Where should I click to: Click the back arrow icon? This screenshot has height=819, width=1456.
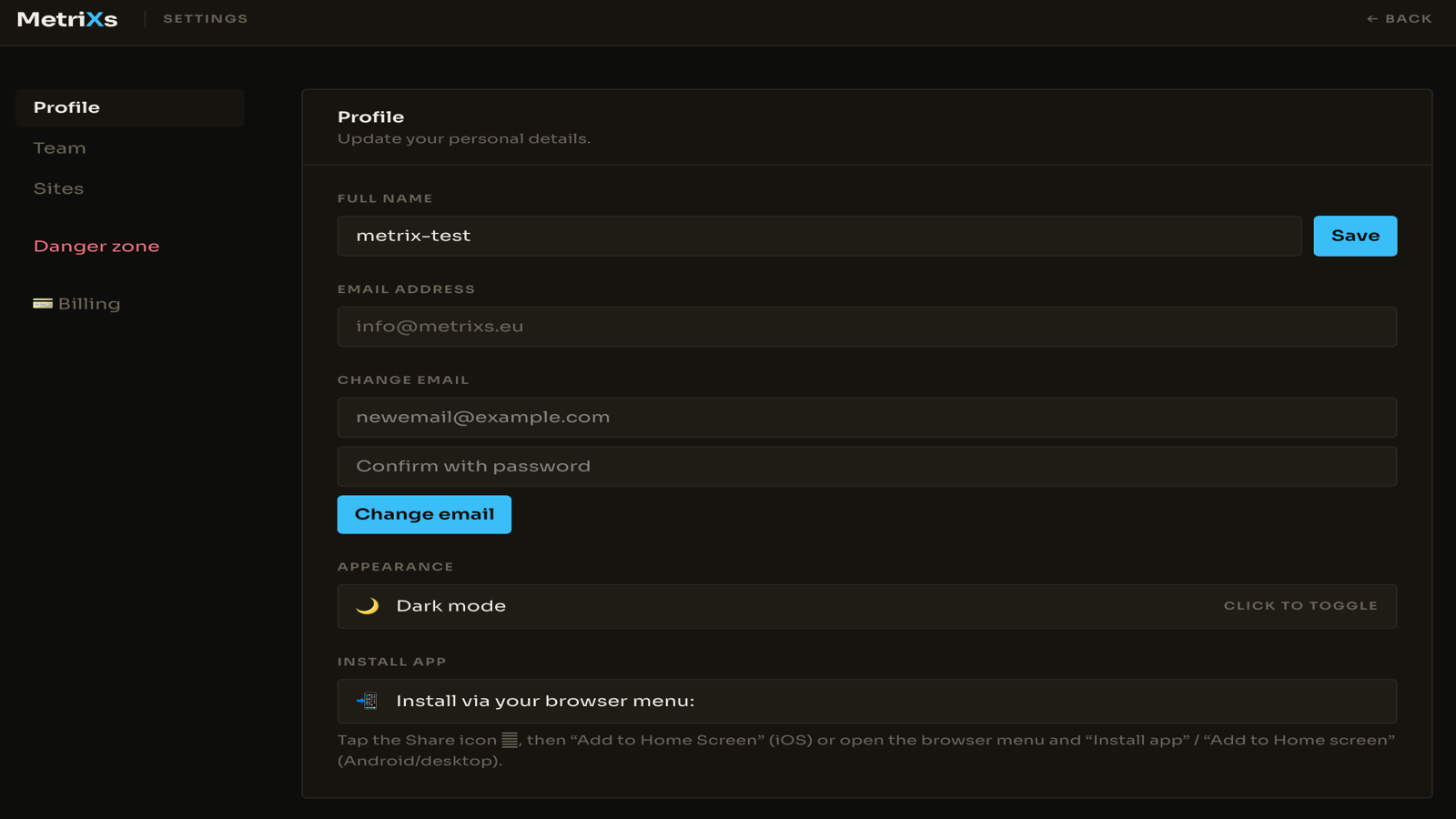(1372, 19)
